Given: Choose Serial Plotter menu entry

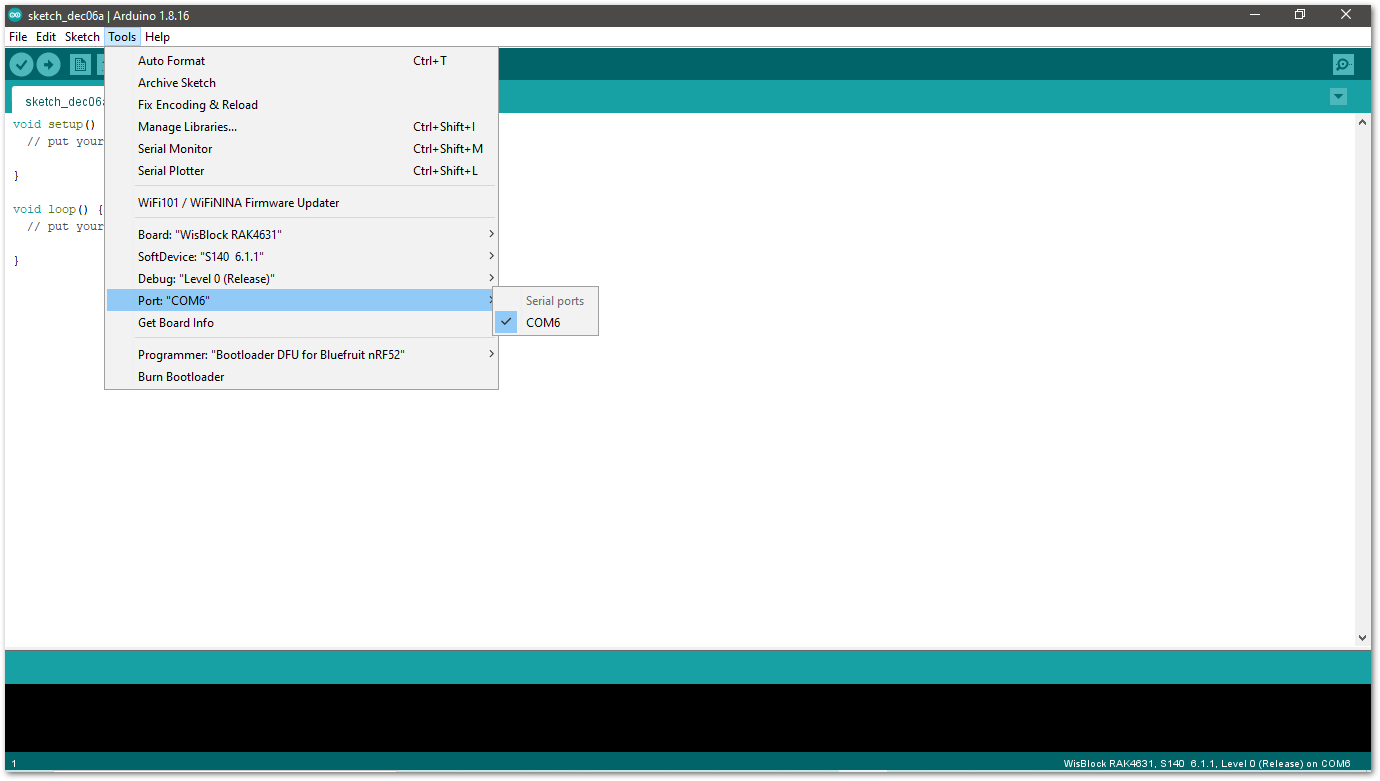Looking at the screenshot, I should tap(302, 171).
